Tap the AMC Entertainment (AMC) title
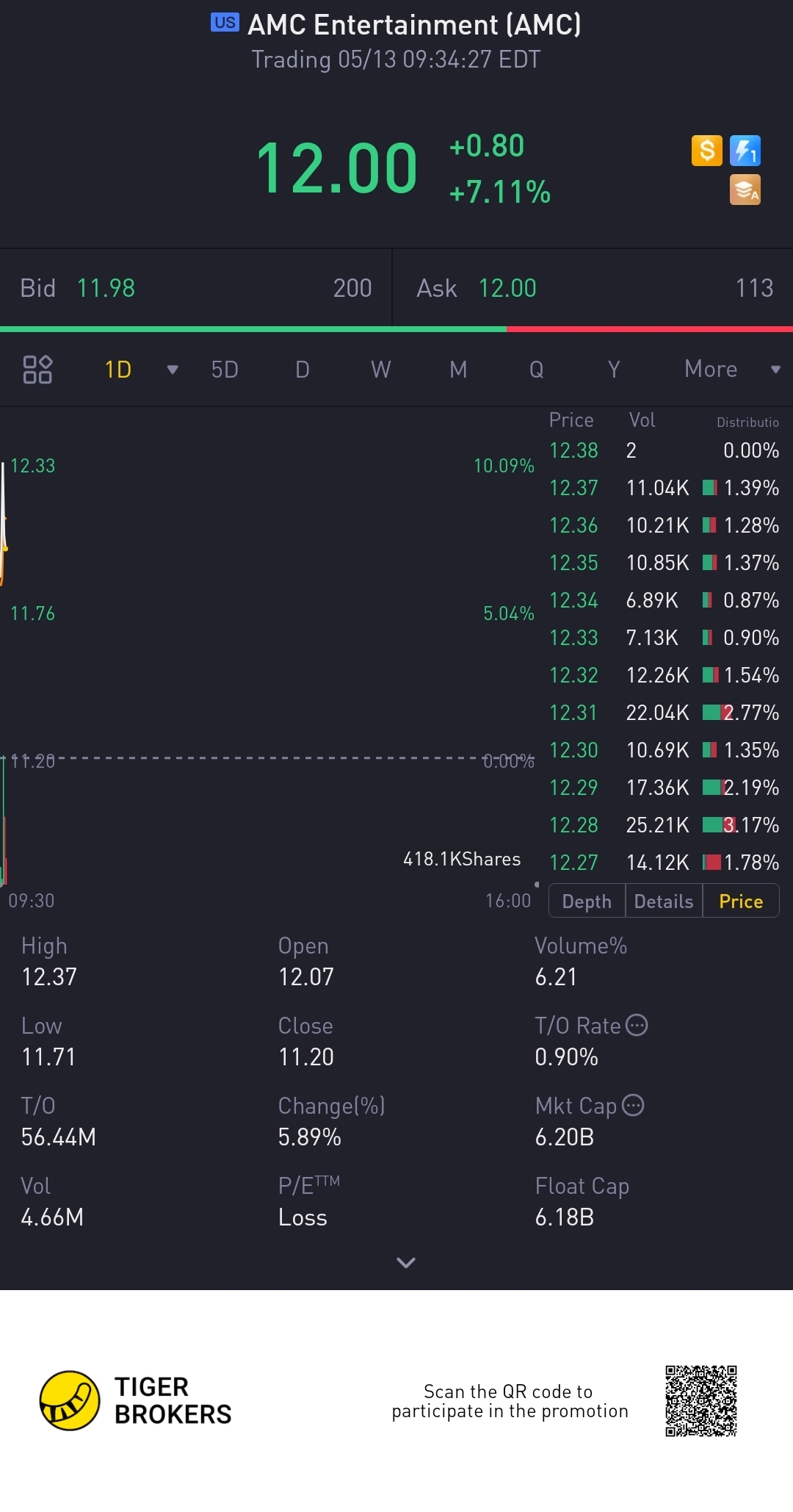This screenshot has width=793, height=1512. 415,25
